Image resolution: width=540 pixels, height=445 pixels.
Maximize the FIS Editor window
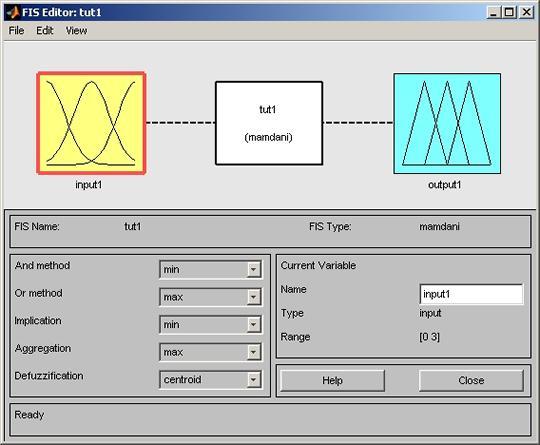pos(509,12)
